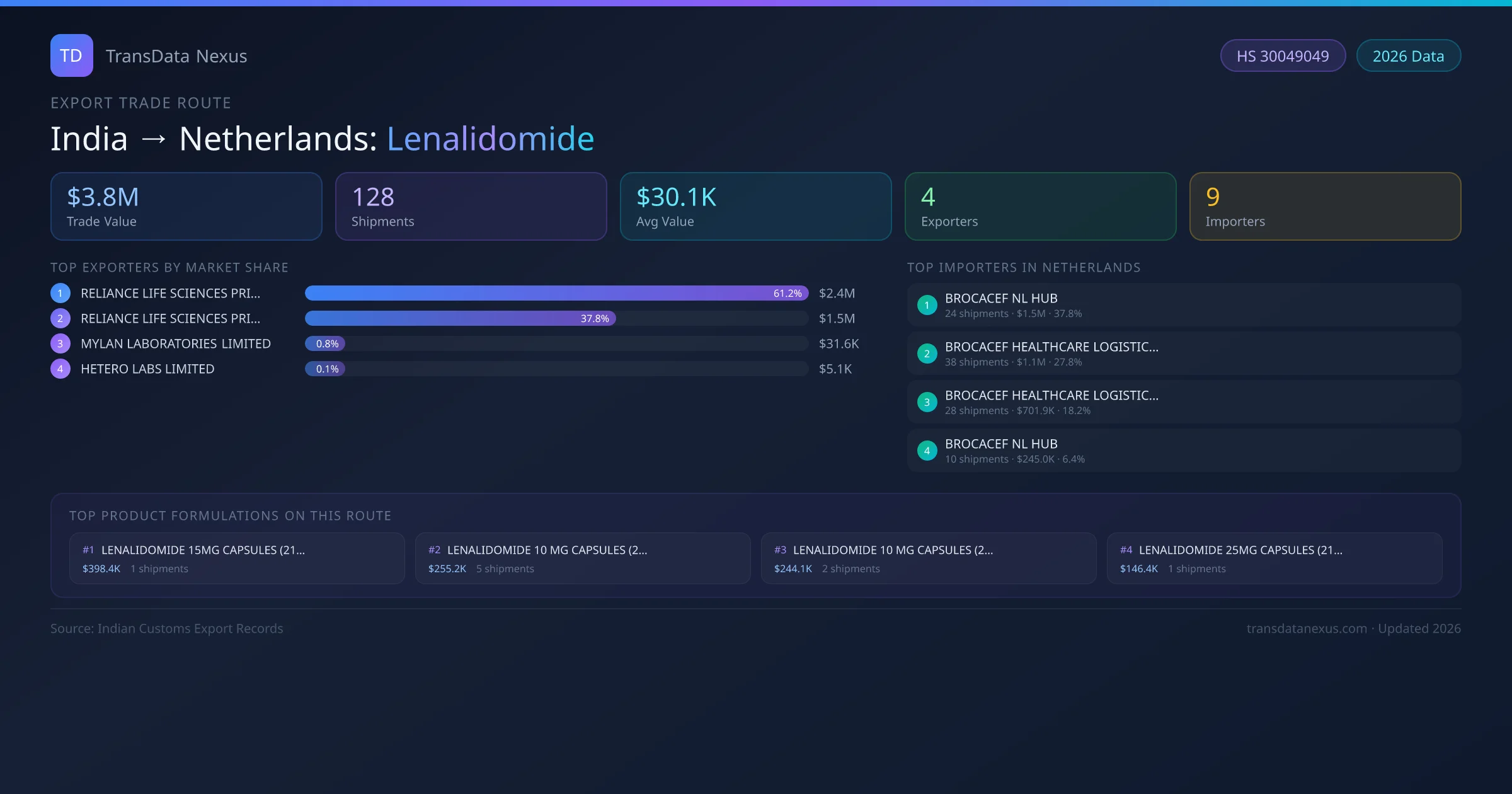This screenshot has height=794, width=1512.
Task: Click the 37.8% market share bar
Action: click(460, 318)
